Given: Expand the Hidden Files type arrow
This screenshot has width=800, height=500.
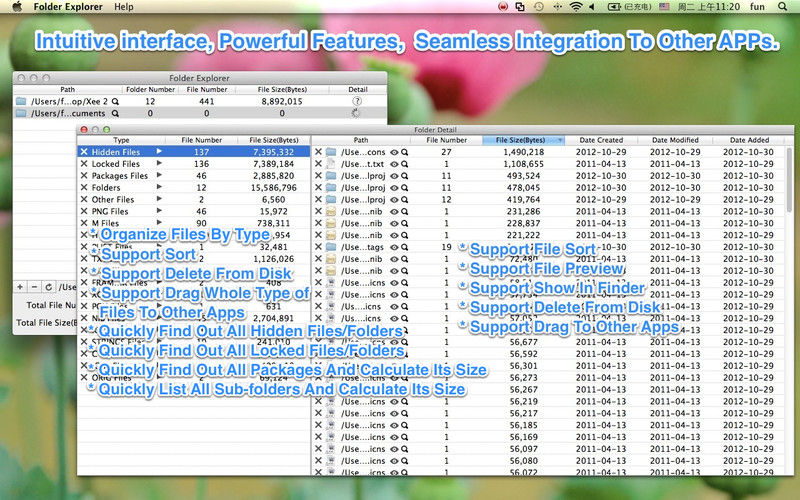Looking at the screenshot, I should click(x=159, y=152).
